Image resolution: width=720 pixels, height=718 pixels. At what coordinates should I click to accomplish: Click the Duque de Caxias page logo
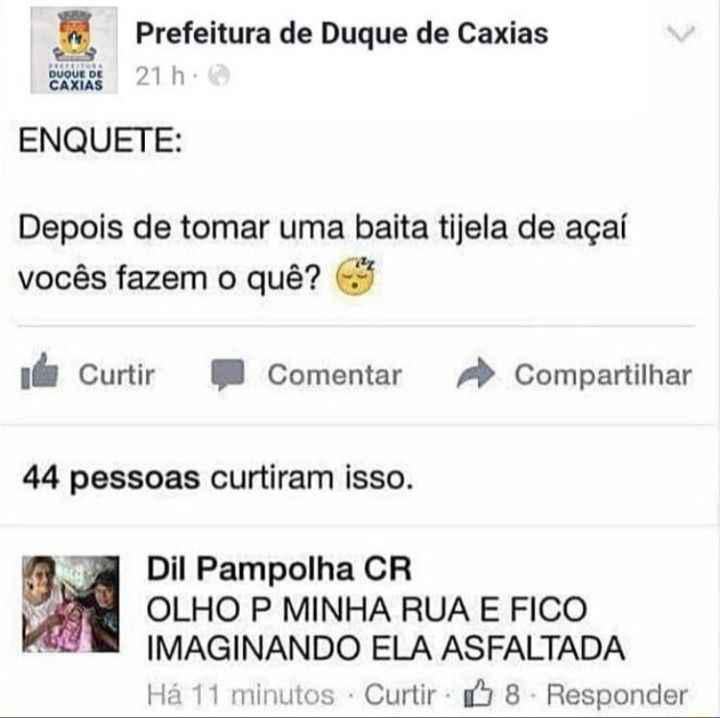coord(74,50)
